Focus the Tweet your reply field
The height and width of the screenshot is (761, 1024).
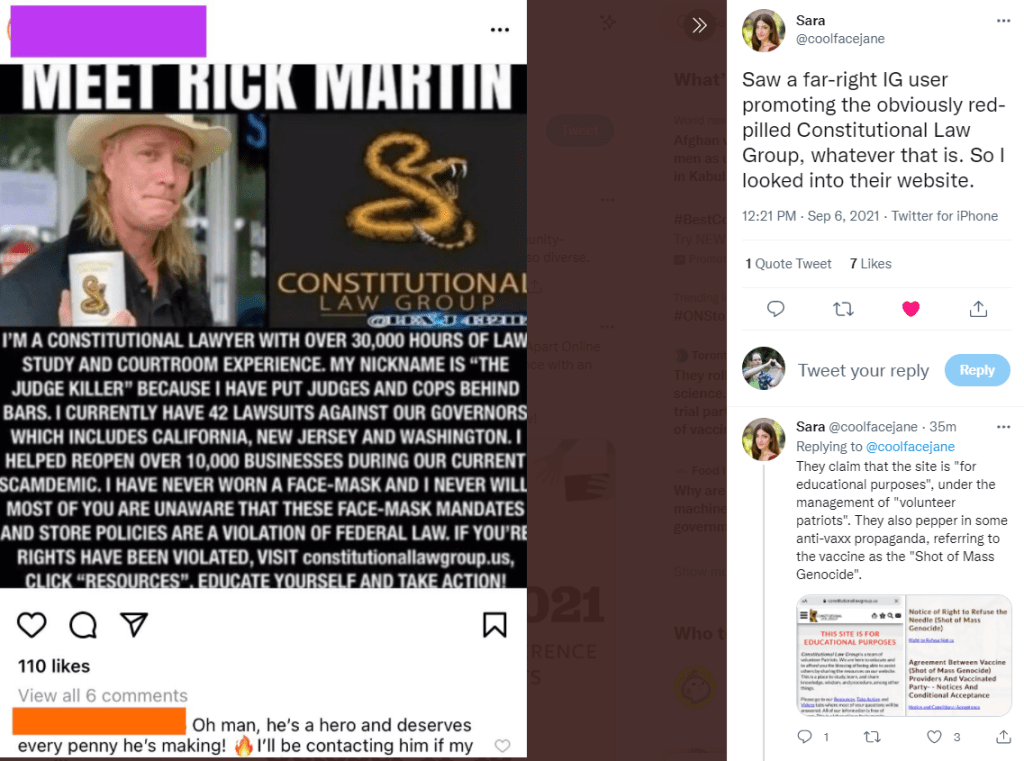863,370
